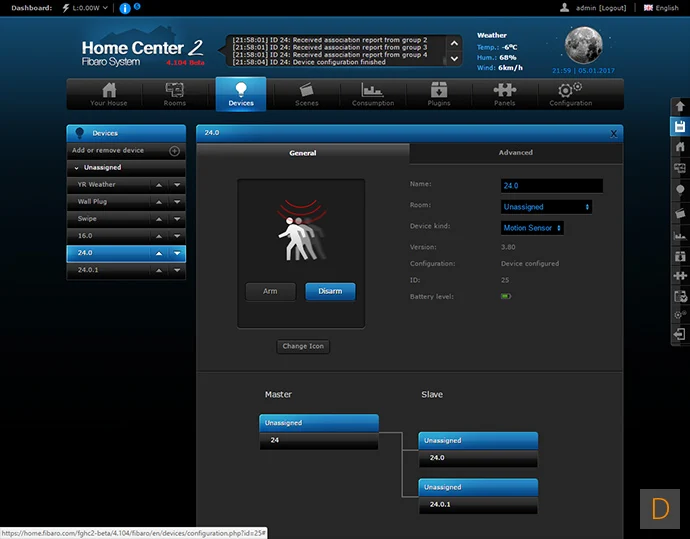The height and width of the screenshot is (539, 690).
Task: Move 24.0 device down in list
Action: (x=177, y=253)
